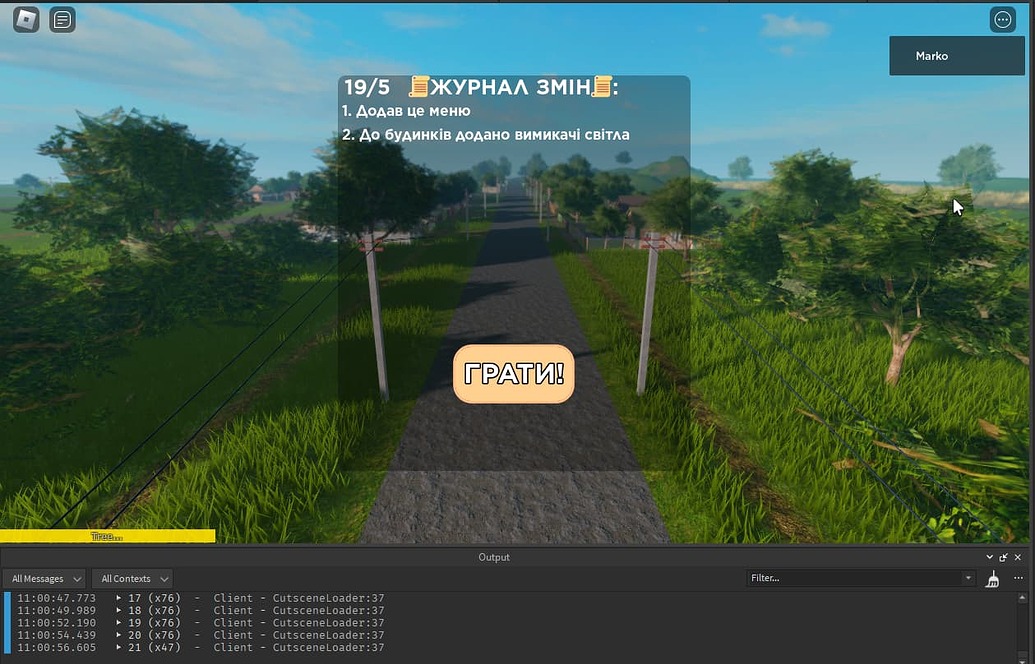Image resolution: width=1035 pixels, height=664 pixels.
Task: Open Output extra options via three-dot icon
Action: point(1018,578)
